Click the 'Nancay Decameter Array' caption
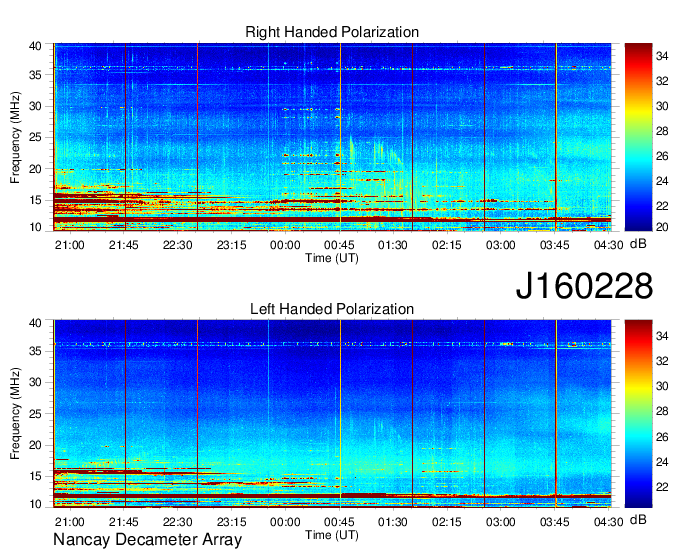The image size is (680, 552). 147,540
